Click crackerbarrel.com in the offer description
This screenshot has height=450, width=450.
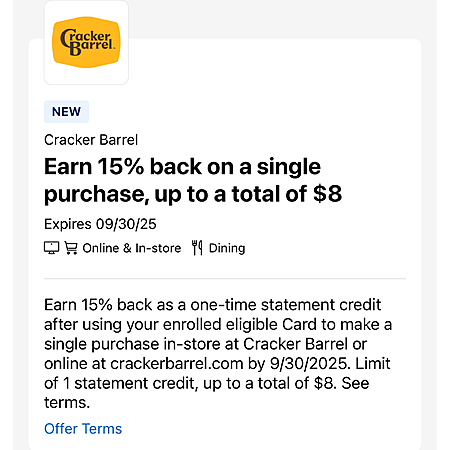[x=177, y=364]
